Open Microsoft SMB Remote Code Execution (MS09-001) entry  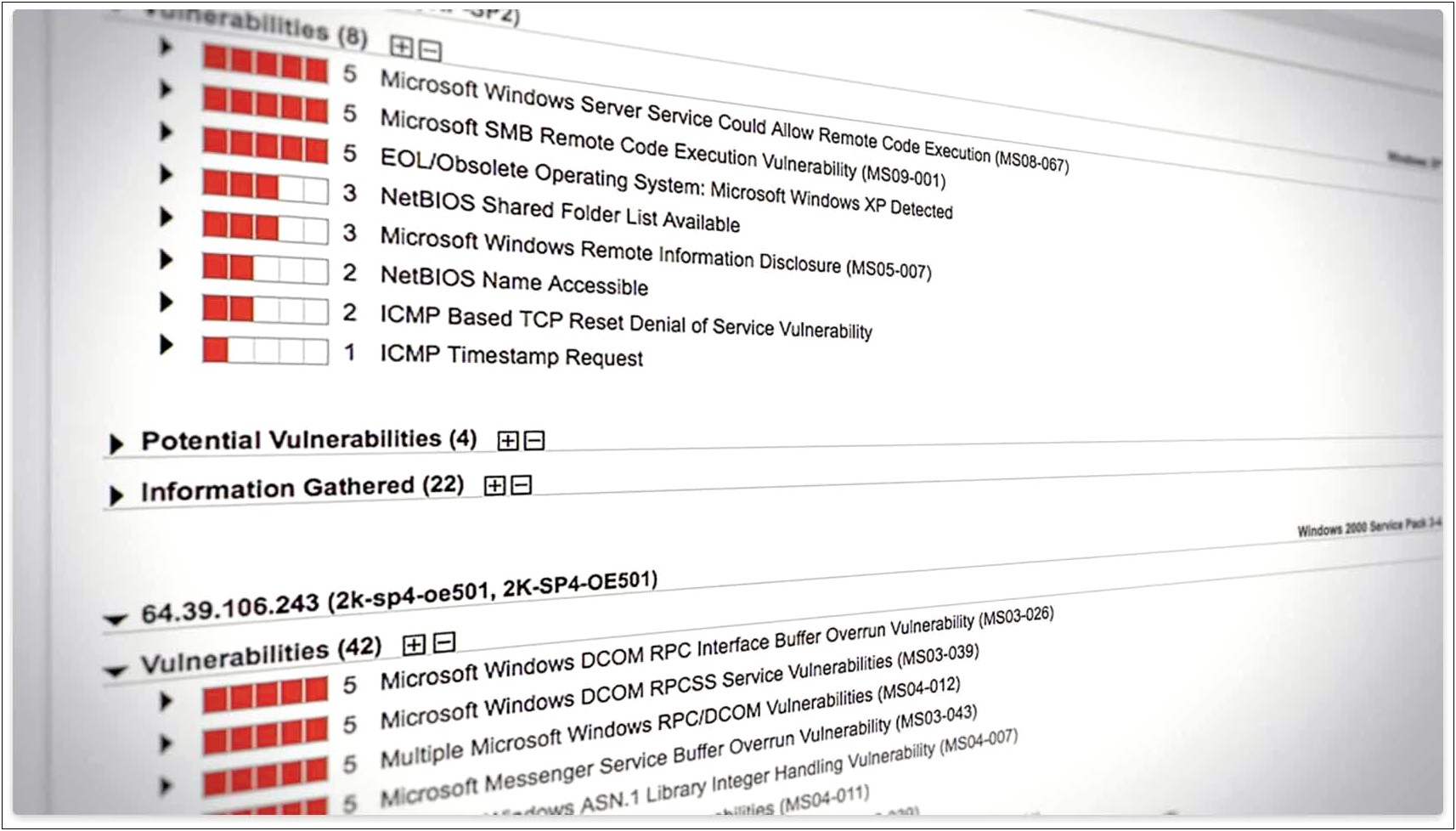[663, 150]
